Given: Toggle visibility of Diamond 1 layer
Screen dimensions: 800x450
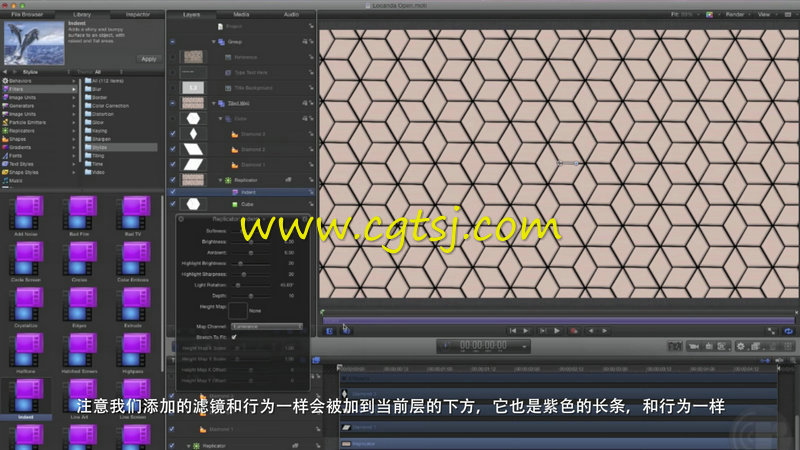Looking at the screenshot, I should point(173,164).
